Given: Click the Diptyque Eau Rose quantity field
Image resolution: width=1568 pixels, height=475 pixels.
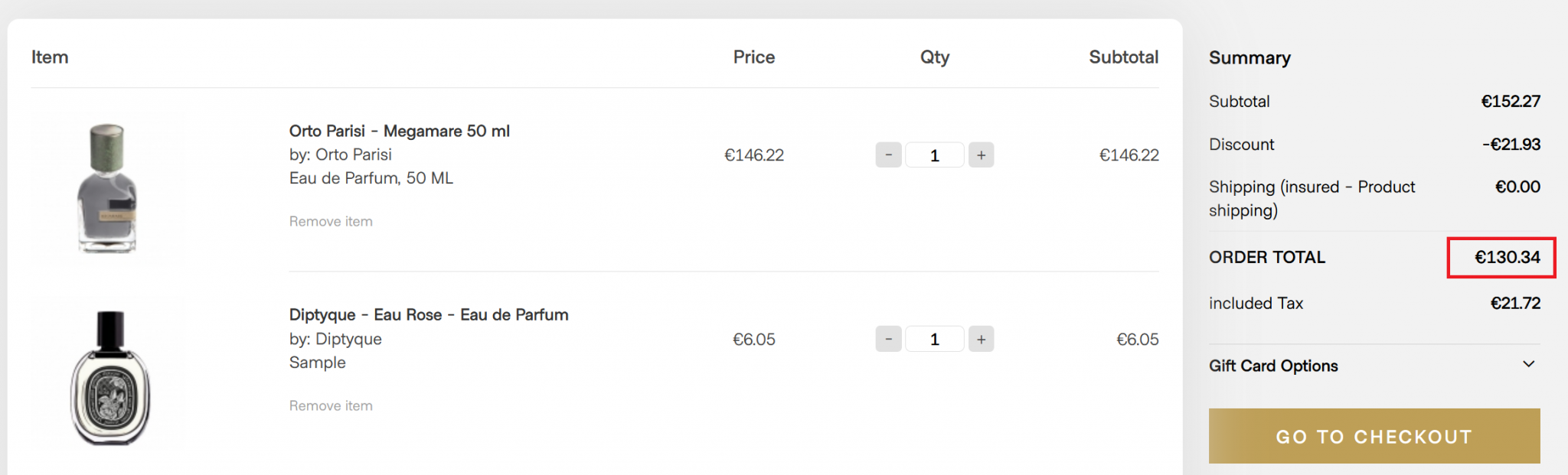Looking at the screenshot, I should pos(934,339).
